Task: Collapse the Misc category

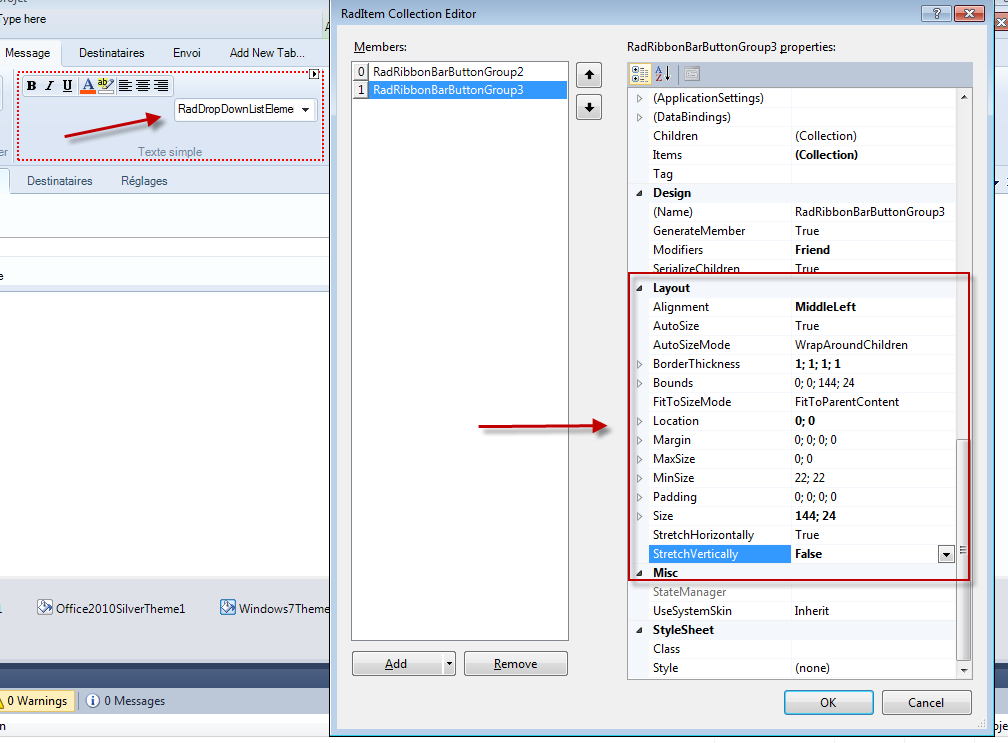Action: (x=639, y=573)
